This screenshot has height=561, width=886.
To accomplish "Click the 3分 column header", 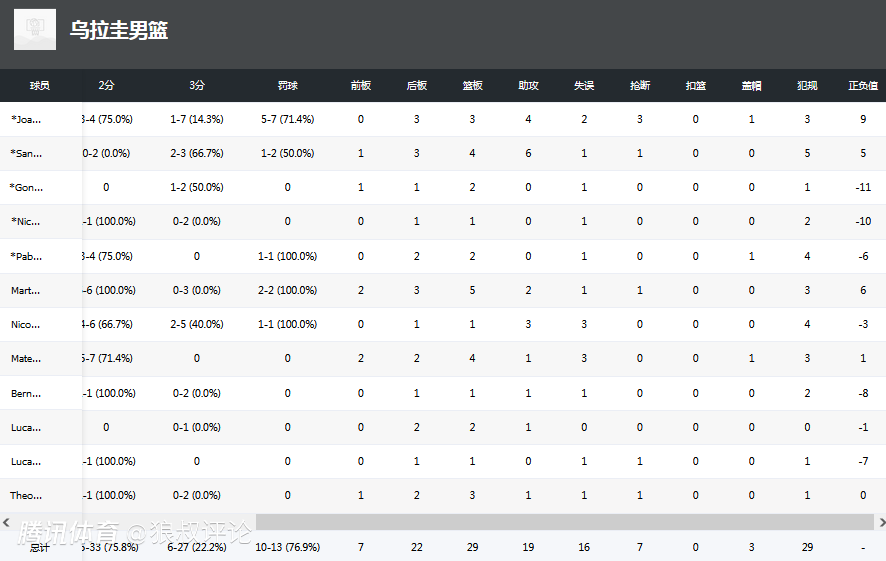I will click(x=197, y=85).
